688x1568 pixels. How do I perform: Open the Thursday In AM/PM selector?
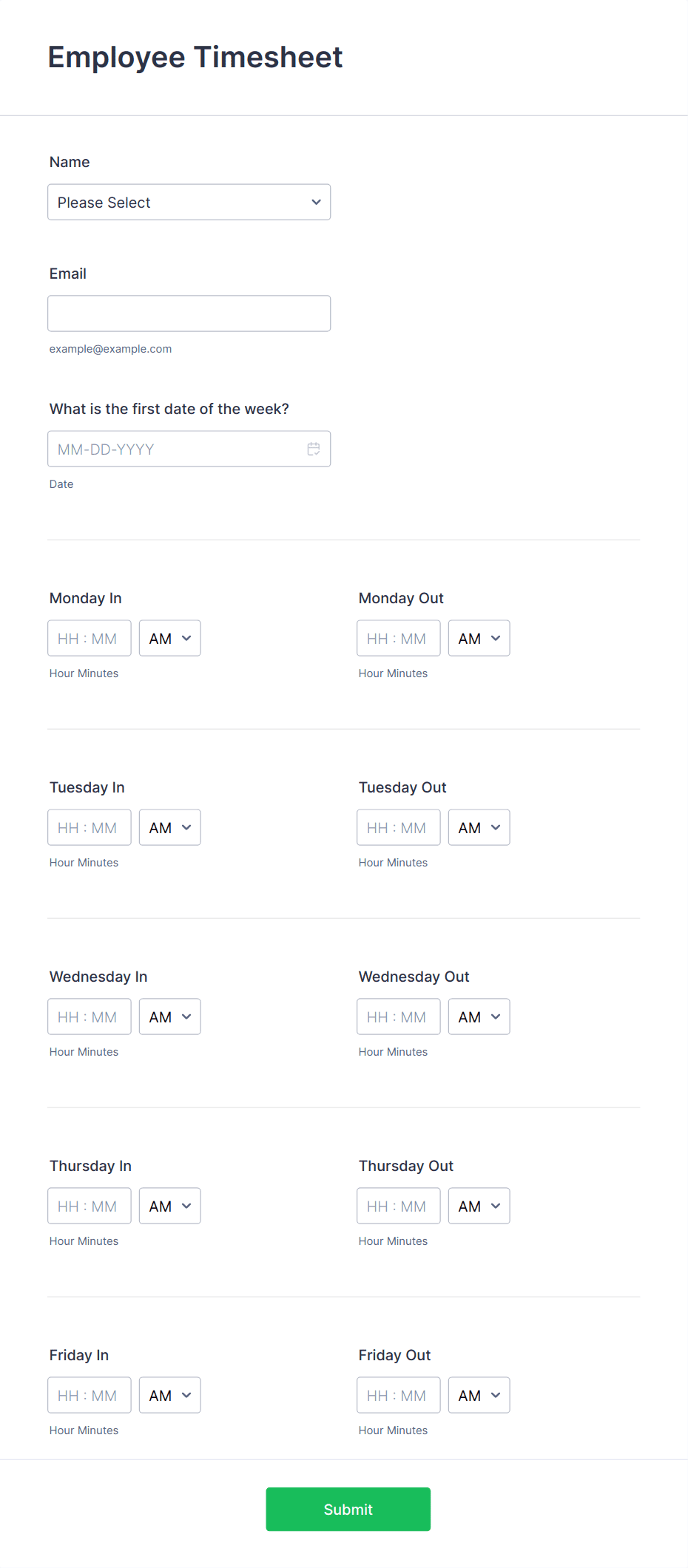169,1205
